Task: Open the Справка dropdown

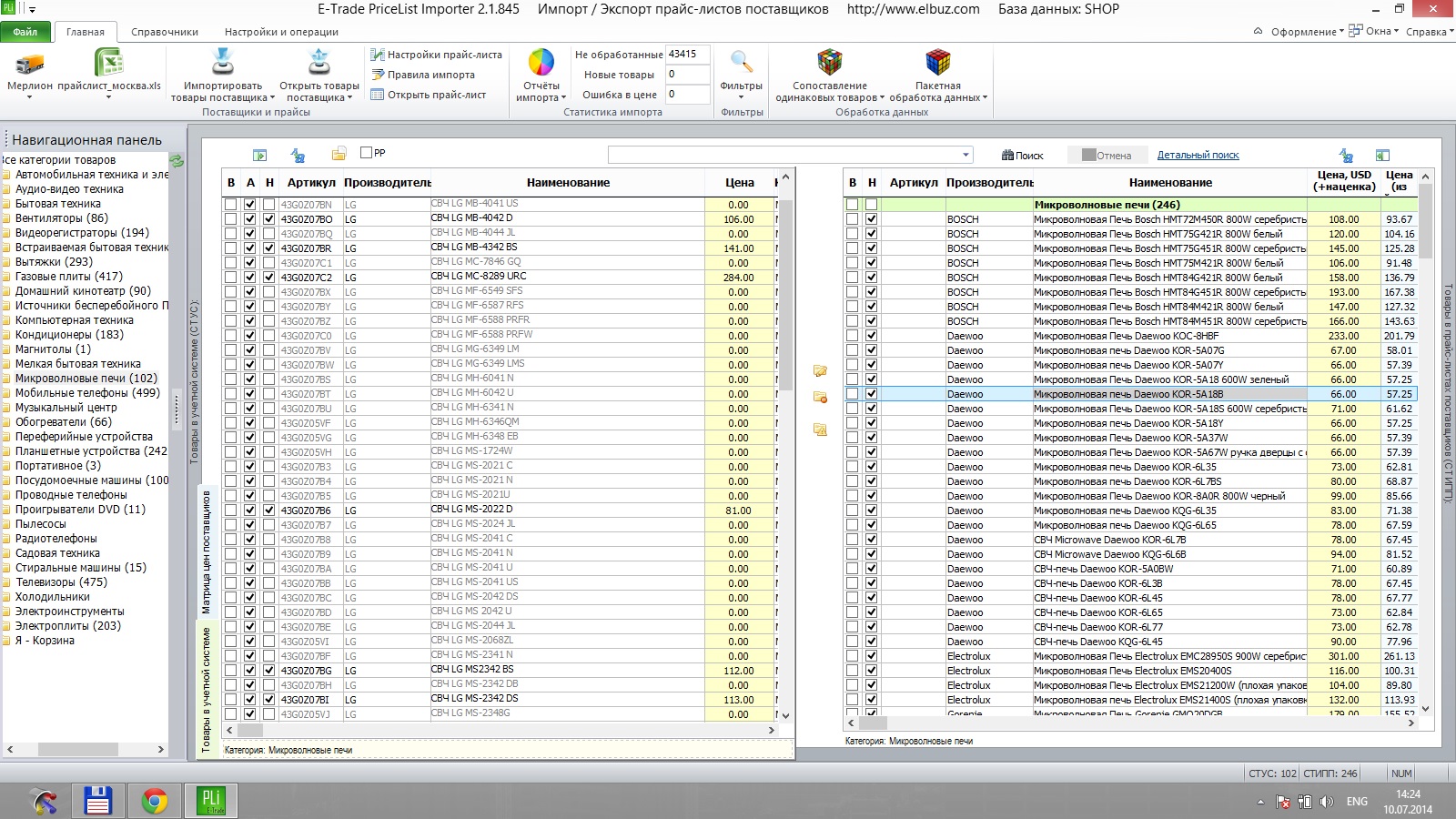Action: tap(1430, 32)
